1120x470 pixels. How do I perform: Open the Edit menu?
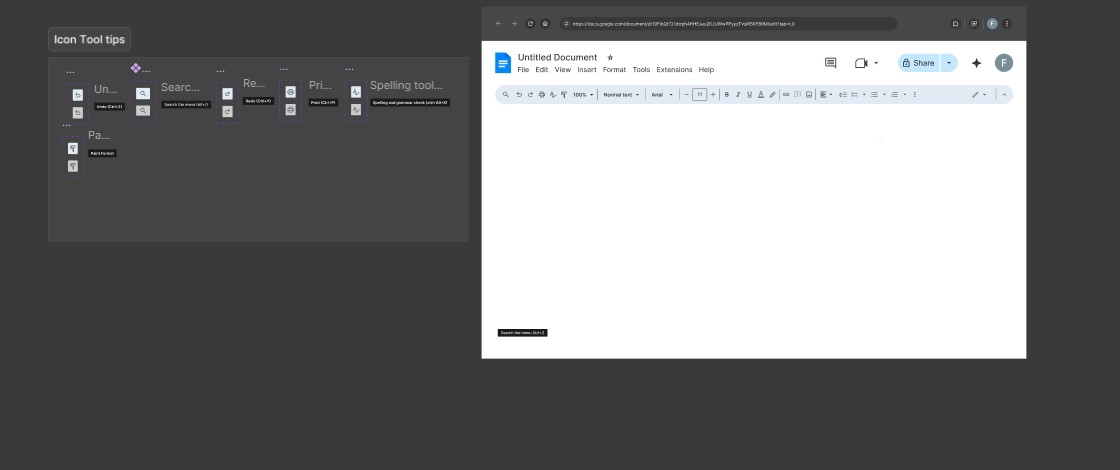coord(542,70)
